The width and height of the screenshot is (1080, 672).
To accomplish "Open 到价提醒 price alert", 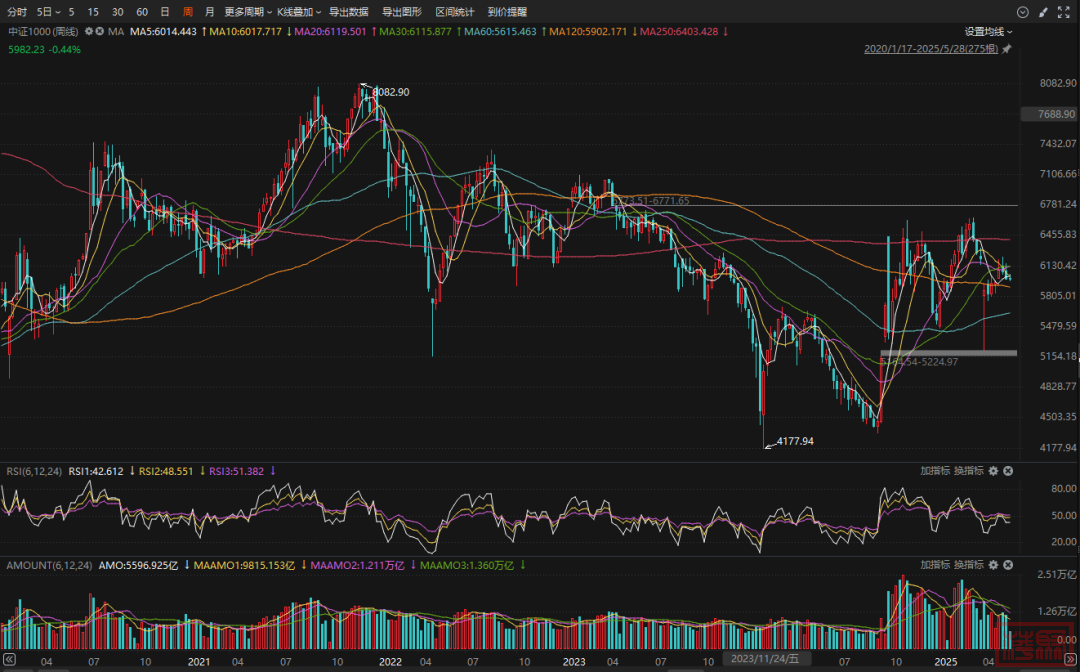I will point(507,12).
